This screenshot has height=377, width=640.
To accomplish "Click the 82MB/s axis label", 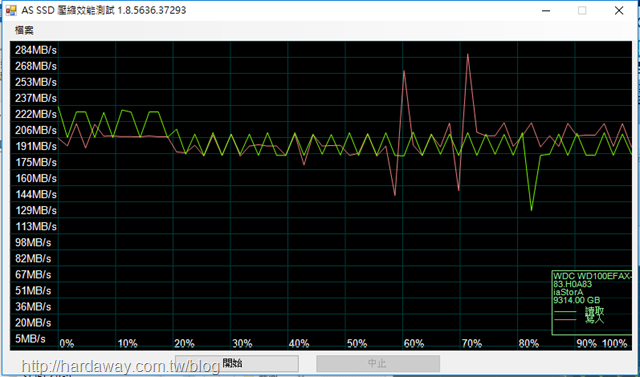I will [33, 259].
